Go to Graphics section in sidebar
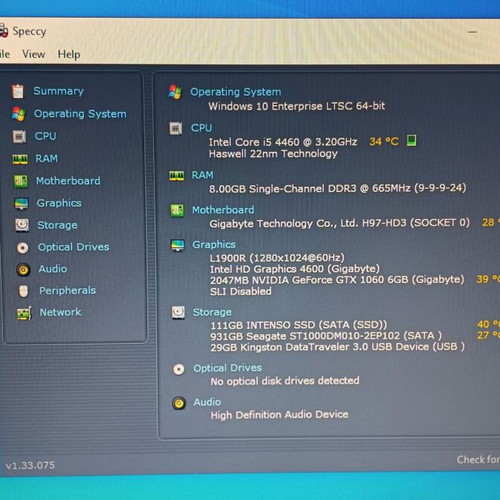500x500 pixels. point(59,203)
